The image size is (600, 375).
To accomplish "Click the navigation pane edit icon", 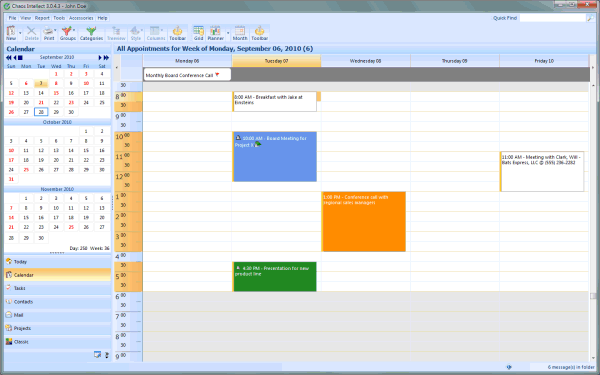I will 97,355.
